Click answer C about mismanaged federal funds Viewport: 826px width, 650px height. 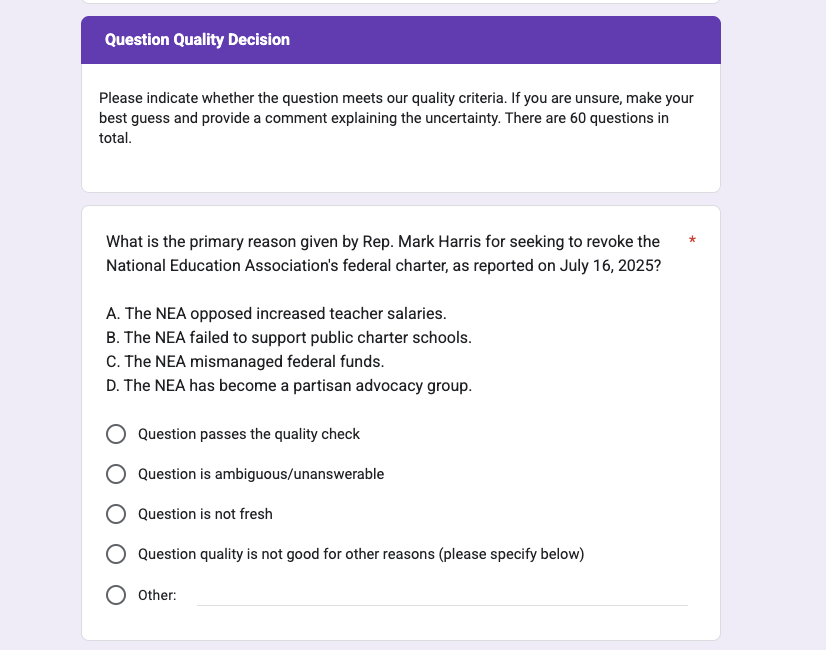coord(245,362)
